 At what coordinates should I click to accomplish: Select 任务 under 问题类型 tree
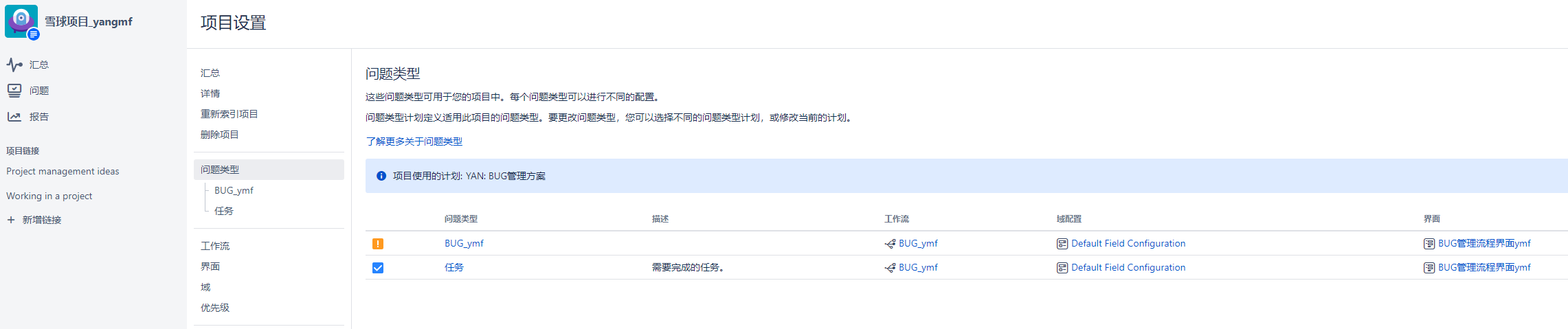(x=224, y=211)
